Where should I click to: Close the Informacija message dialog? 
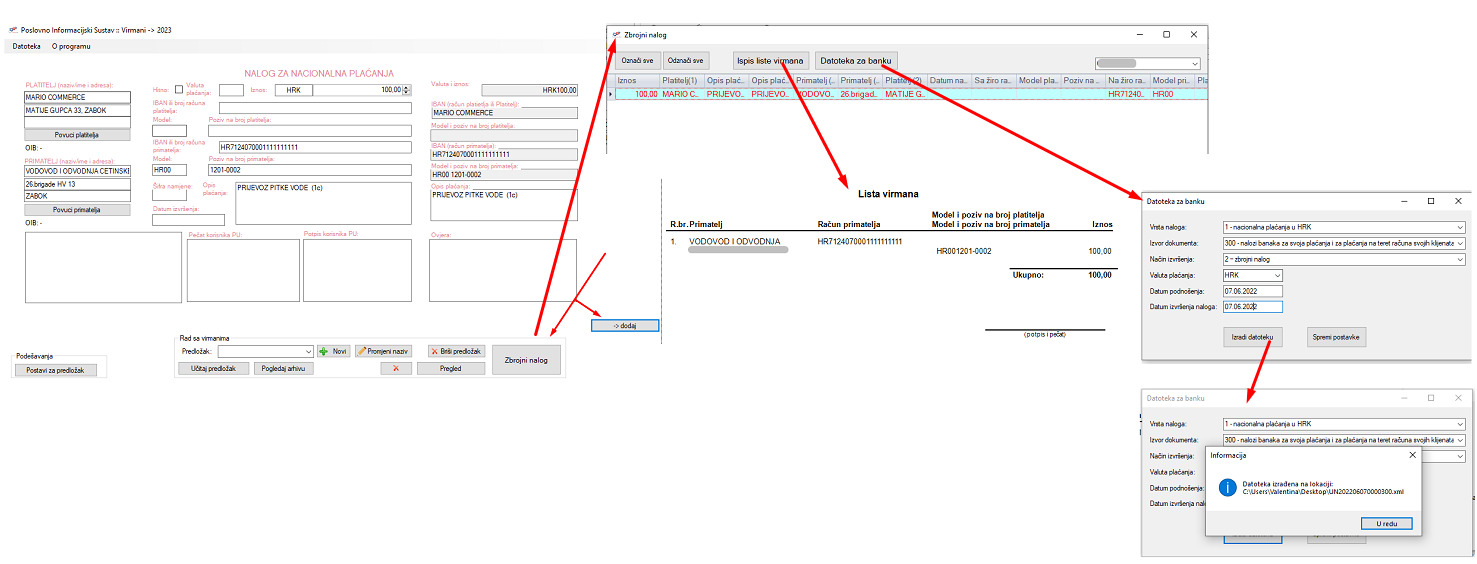point(1412,455)
